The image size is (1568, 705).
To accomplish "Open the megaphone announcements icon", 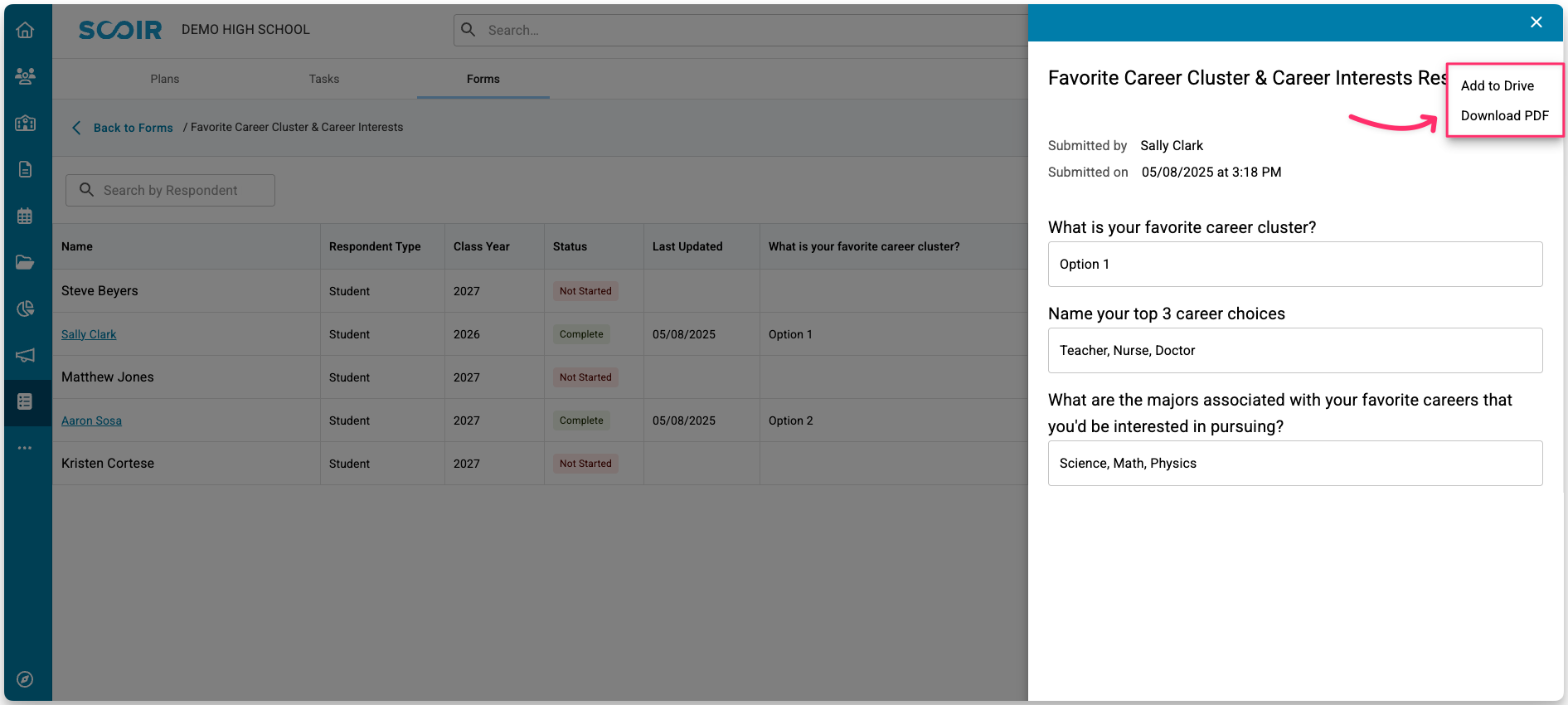I will (25, 355).
